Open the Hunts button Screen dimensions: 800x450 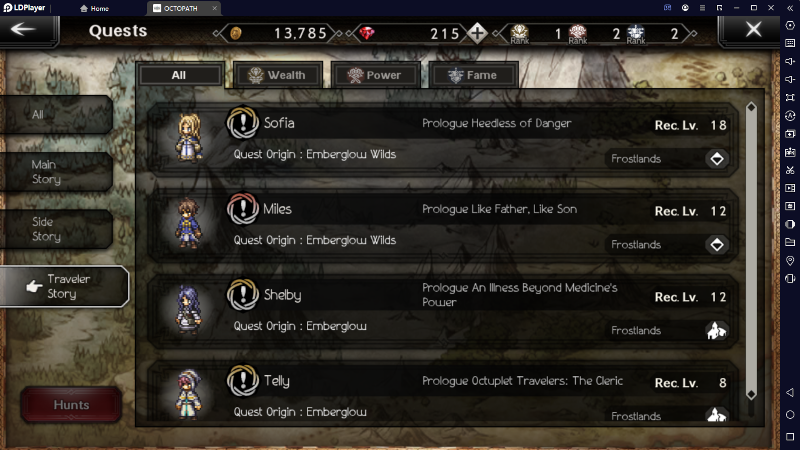click(71, 405)
